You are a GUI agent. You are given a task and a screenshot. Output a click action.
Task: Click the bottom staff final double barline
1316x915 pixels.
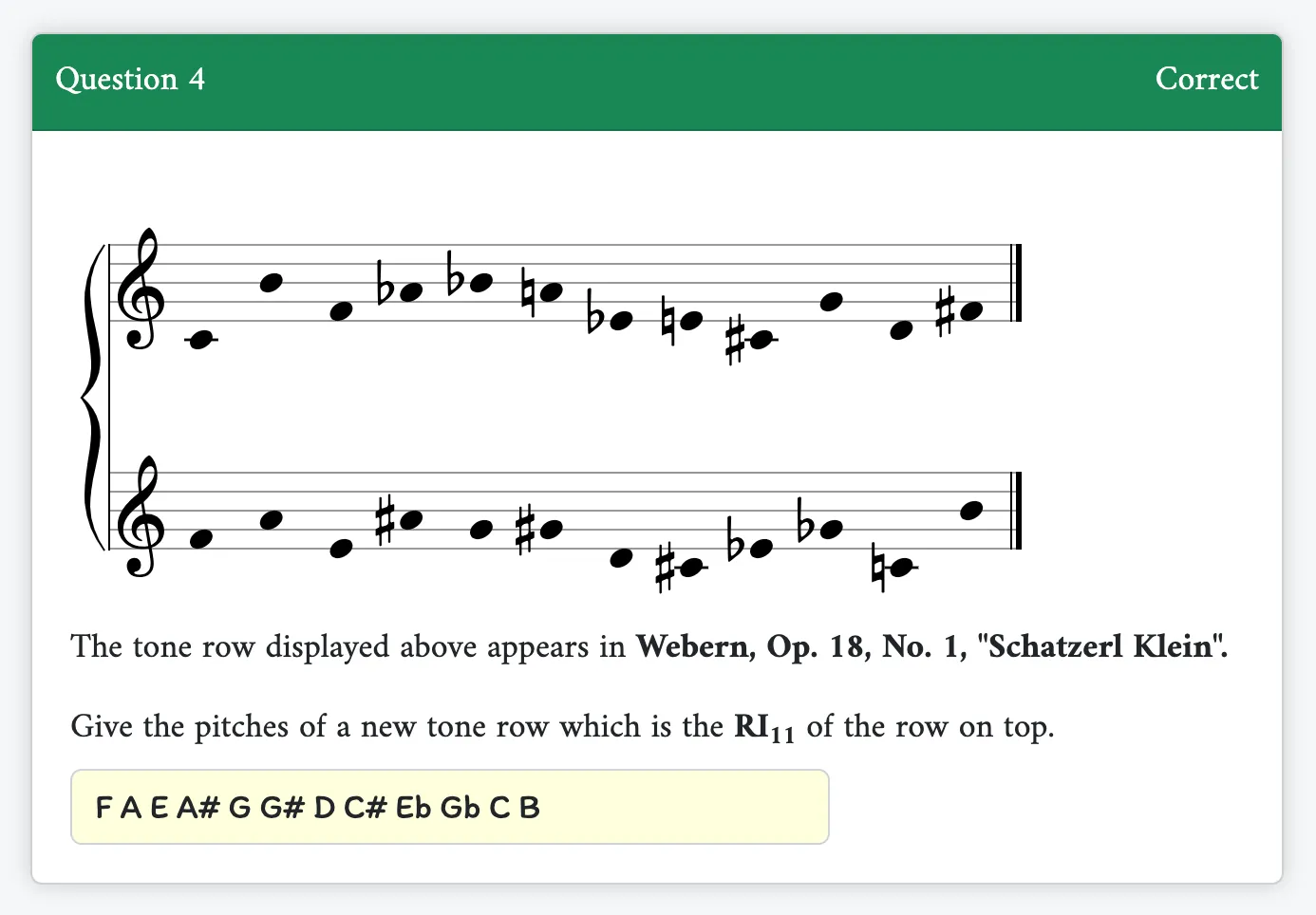1016,511
